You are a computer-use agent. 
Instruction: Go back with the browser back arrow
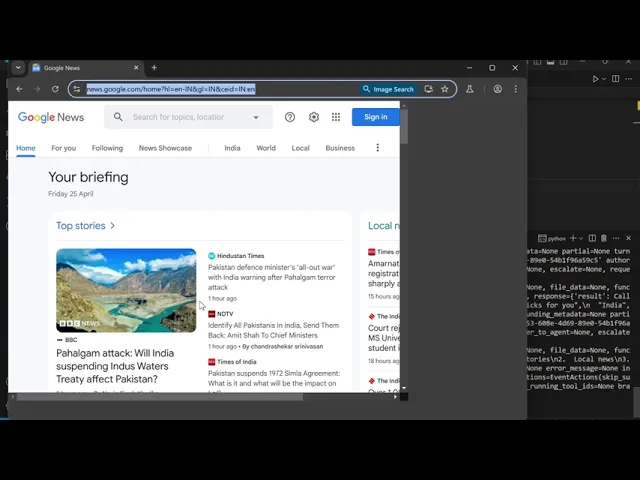point(19,89)
